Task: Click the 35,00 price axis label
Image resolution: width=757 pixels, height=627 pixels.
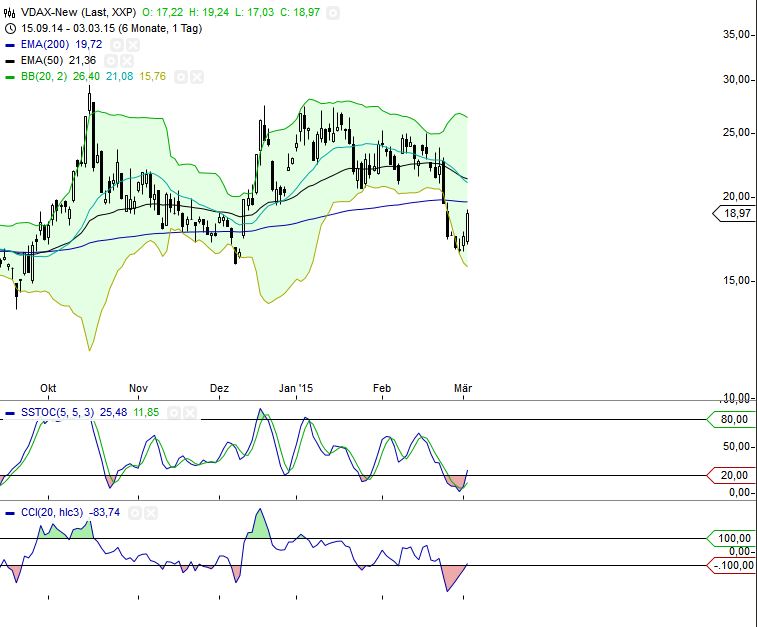Action: click(x=736, y=34)
